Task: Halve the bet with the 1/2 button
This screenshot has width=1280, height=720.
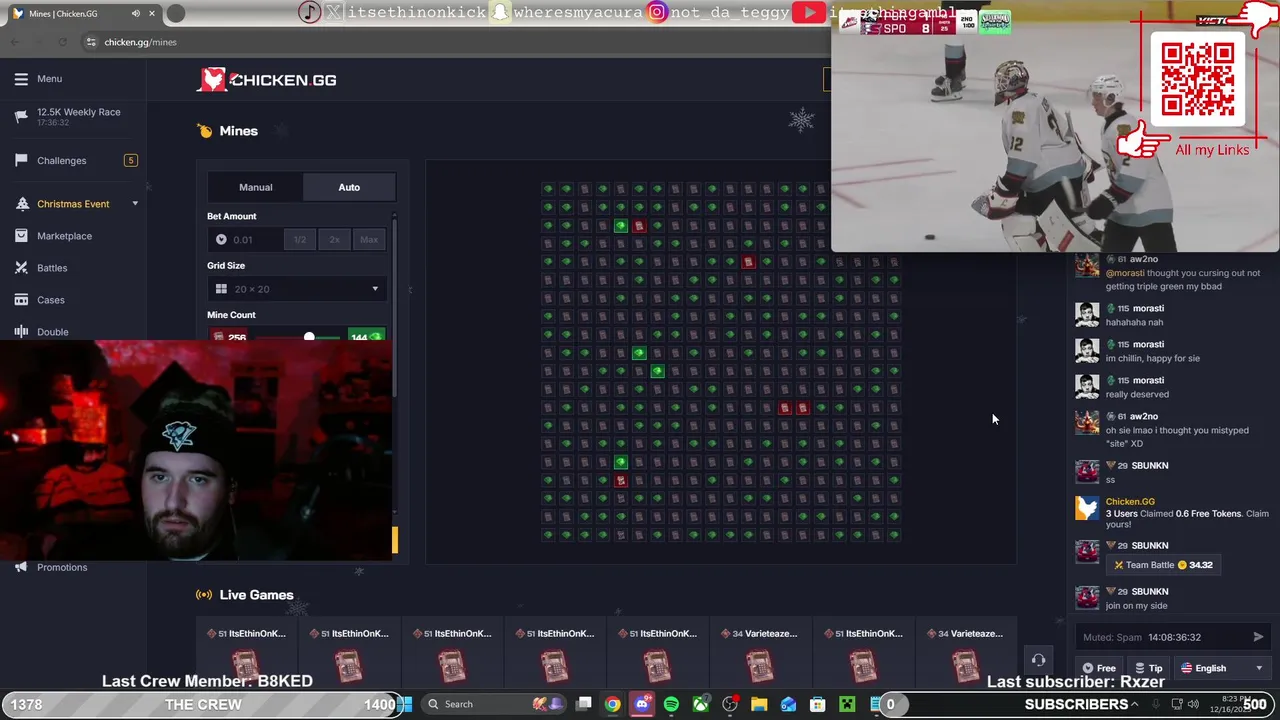Action: click(299, 239)
